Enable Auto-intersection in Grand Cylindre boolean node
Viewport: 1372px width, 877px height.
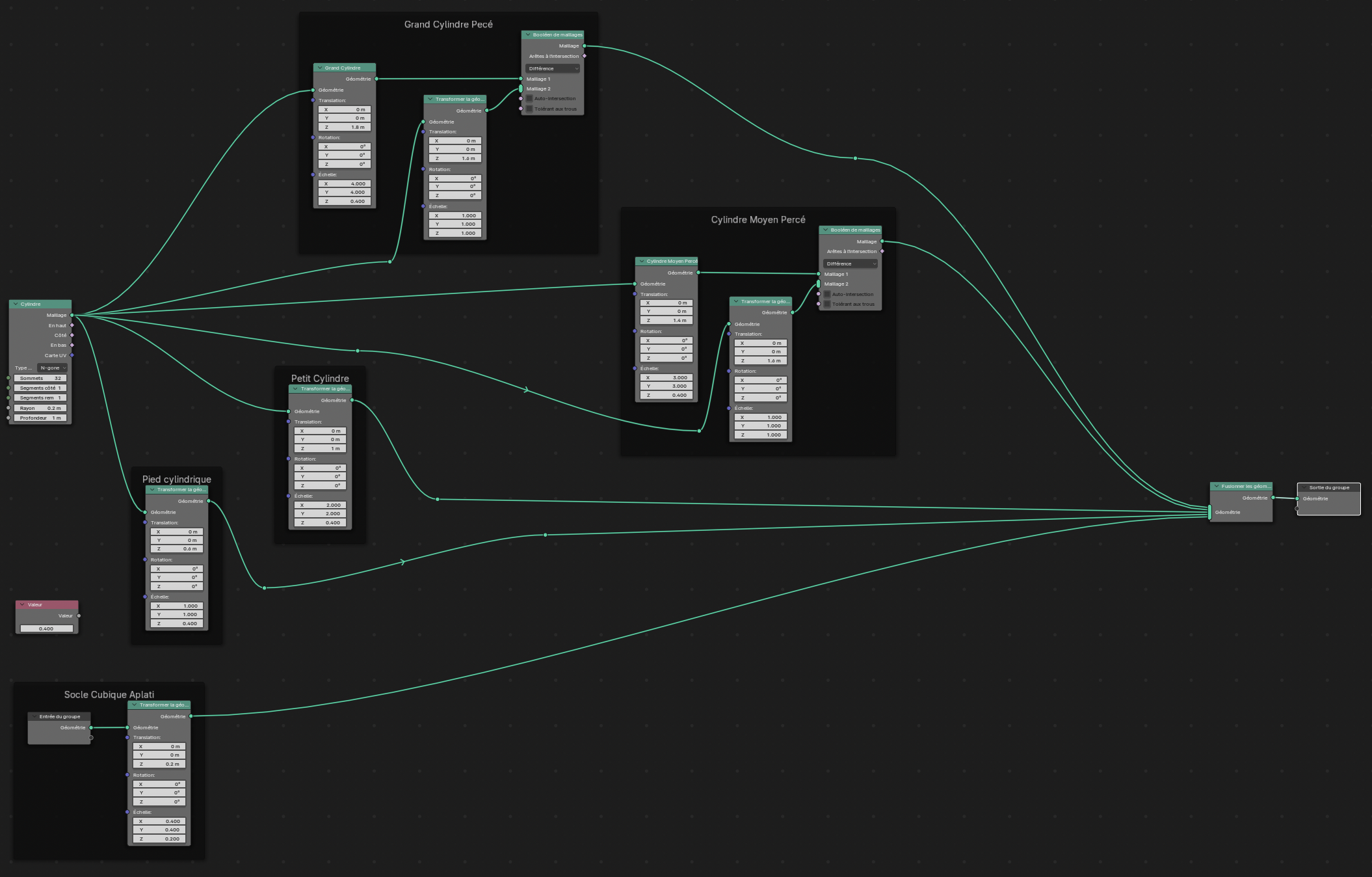click(529, 99)
